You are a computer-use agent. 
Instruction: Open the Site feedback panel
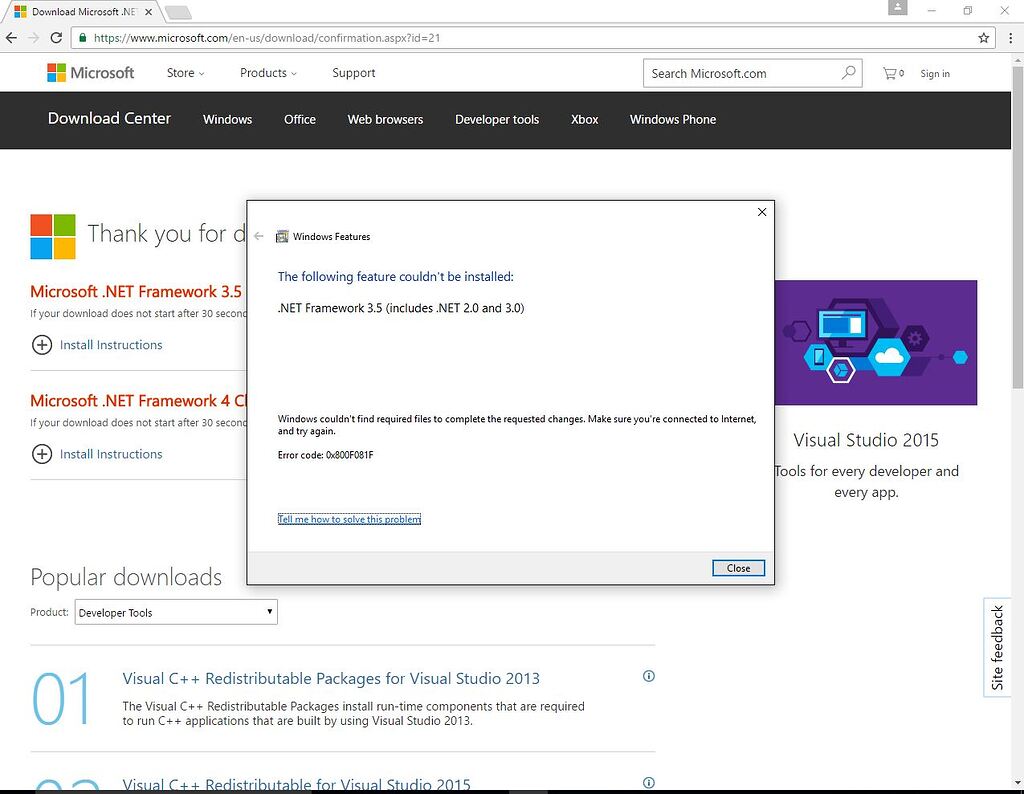pos(997,648)
